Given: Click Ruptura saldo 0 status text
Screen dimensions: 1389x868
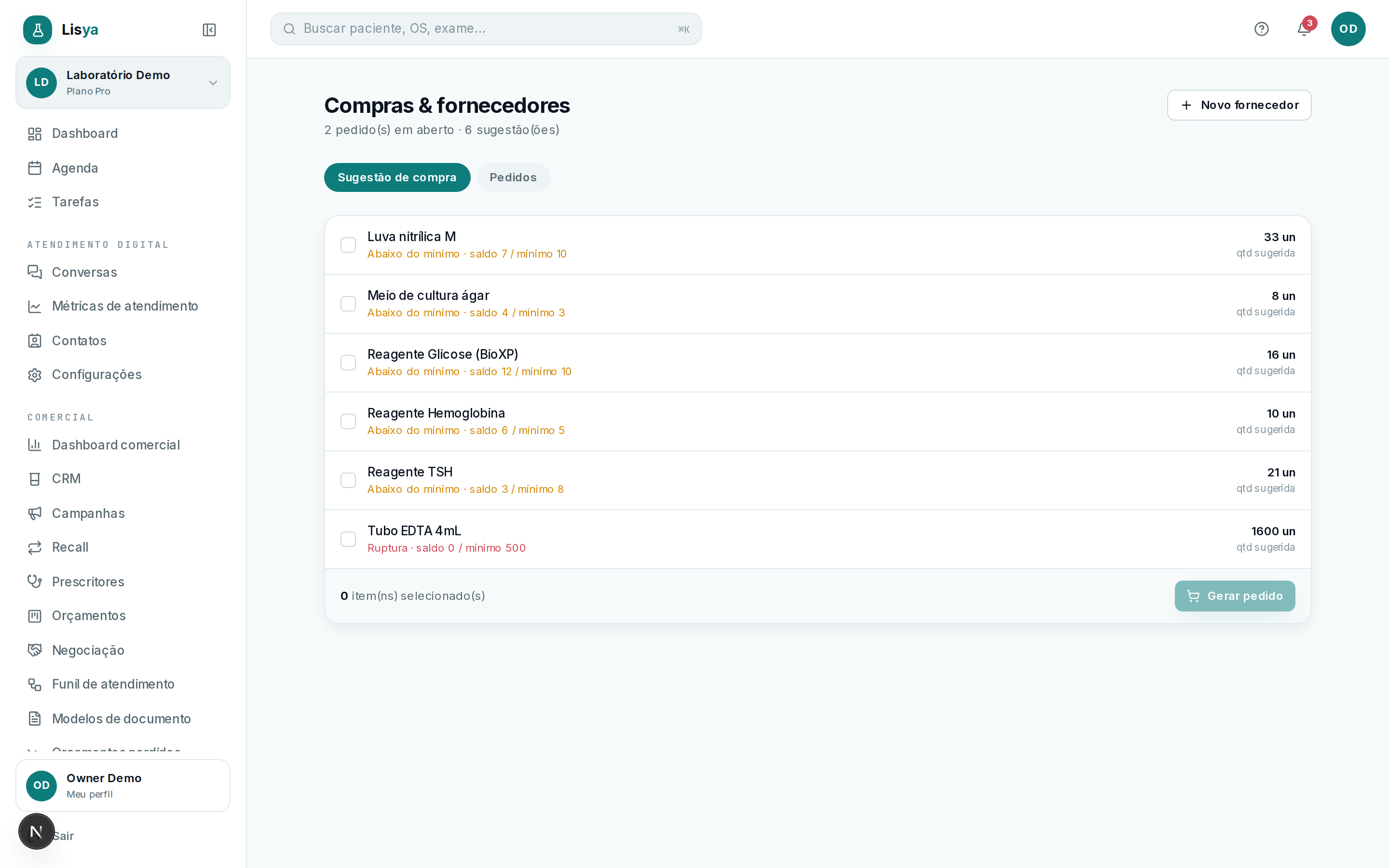Looking at the screenshot, I should click(x=447, y=548).
